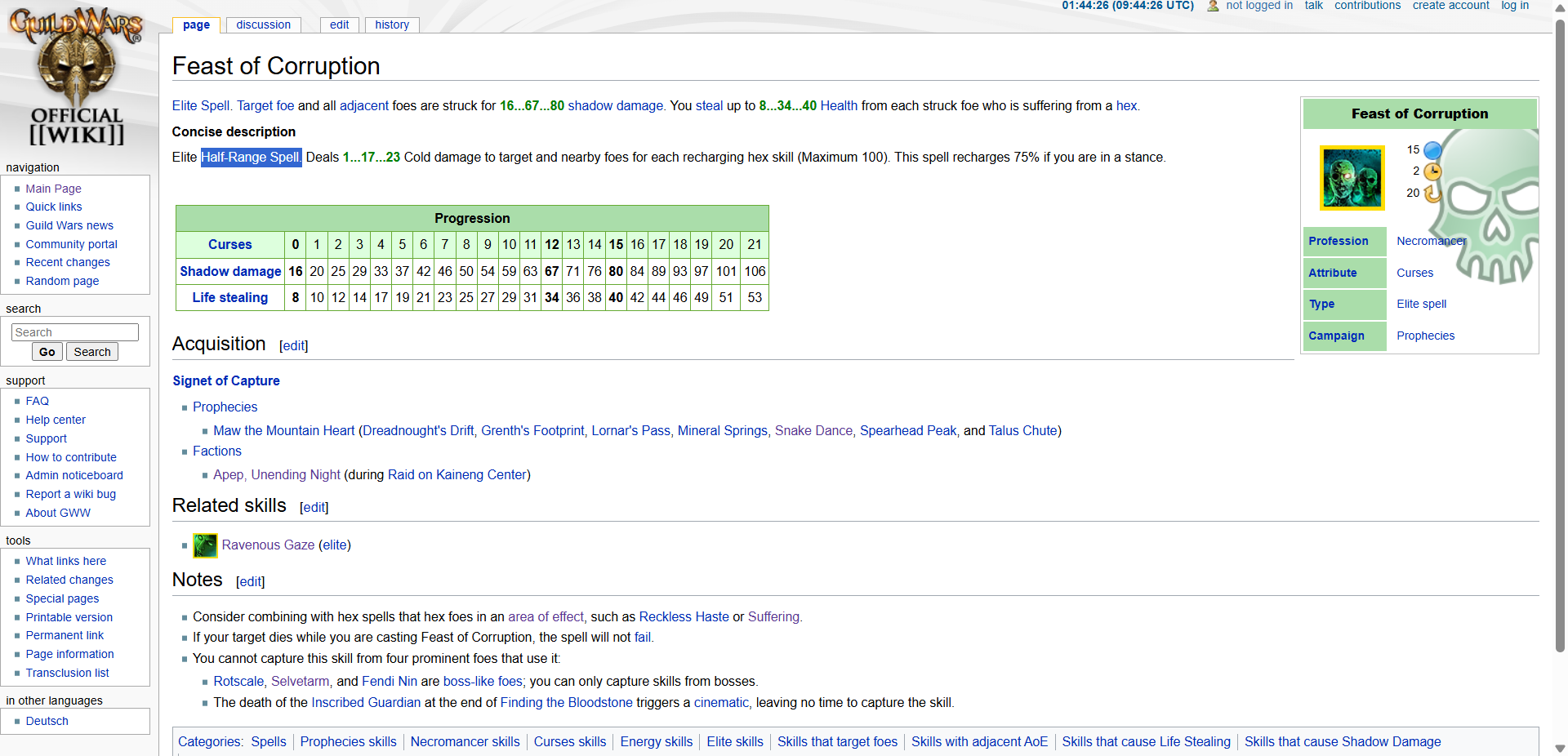This screenshot has height=756, width=1568.
Task: Select the page tab
Action: (196, 24)
